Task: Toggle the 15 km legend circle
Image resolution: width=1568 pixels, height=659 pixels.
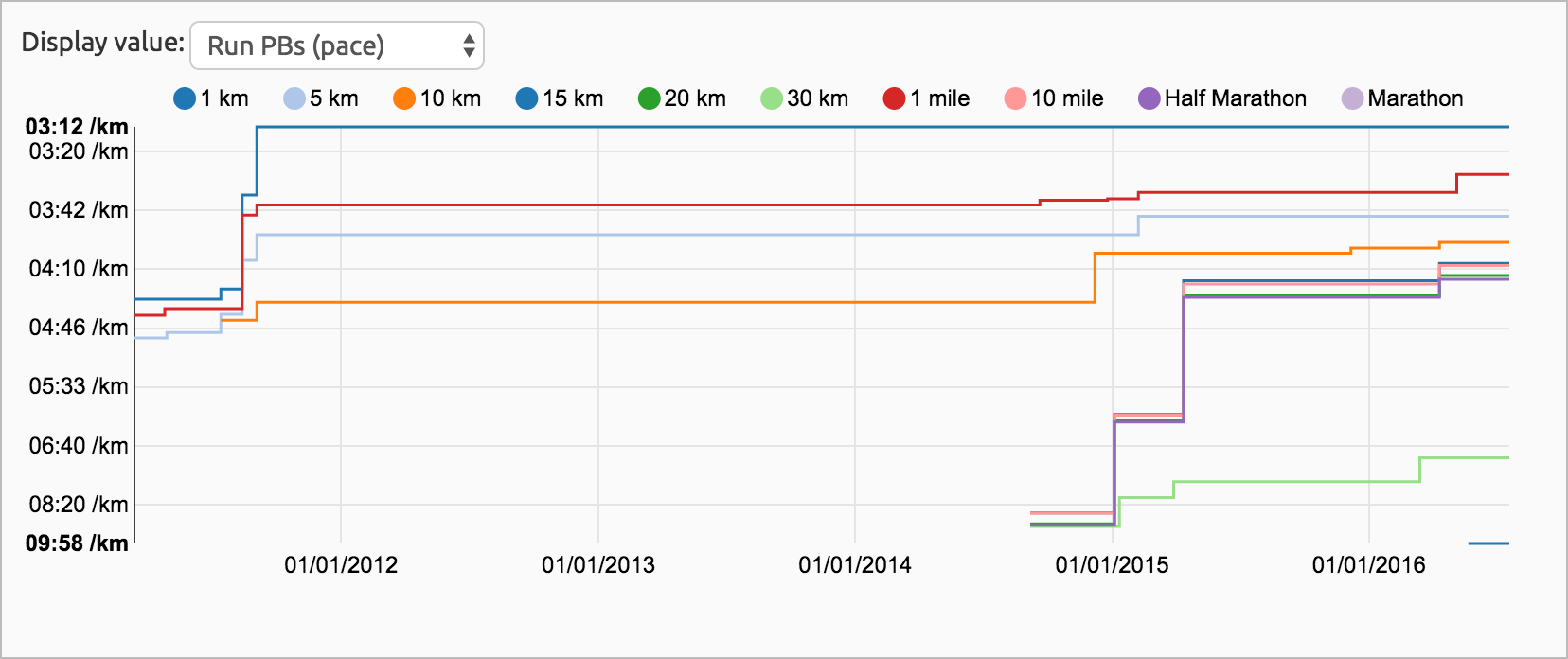Action: 526,98
